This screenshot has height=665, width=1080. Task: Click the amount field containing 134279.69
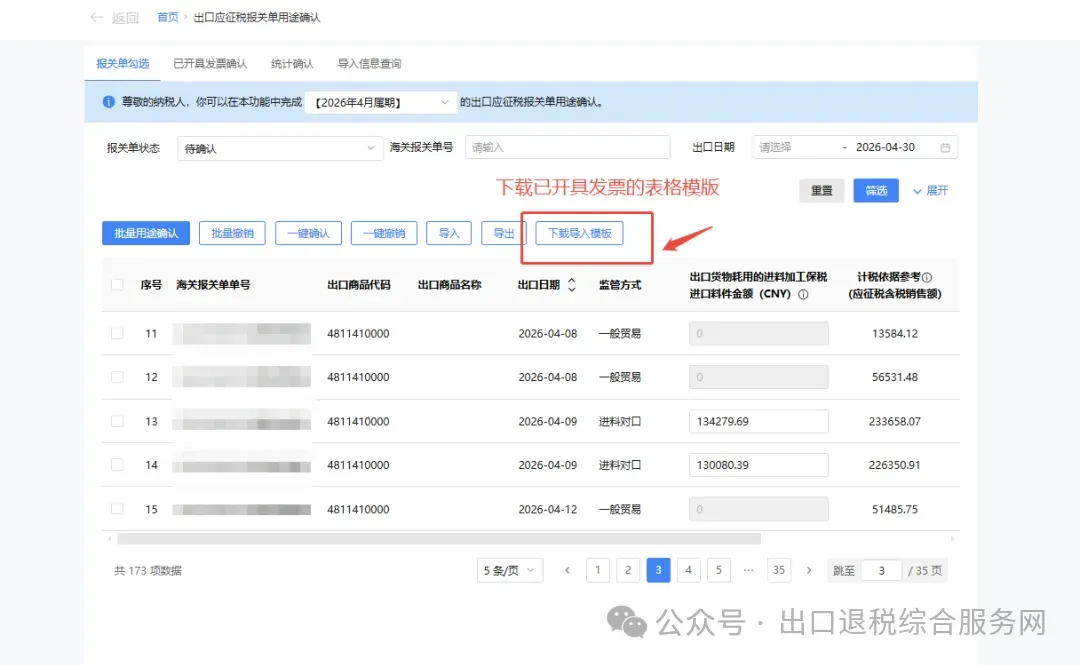[758, 421]
